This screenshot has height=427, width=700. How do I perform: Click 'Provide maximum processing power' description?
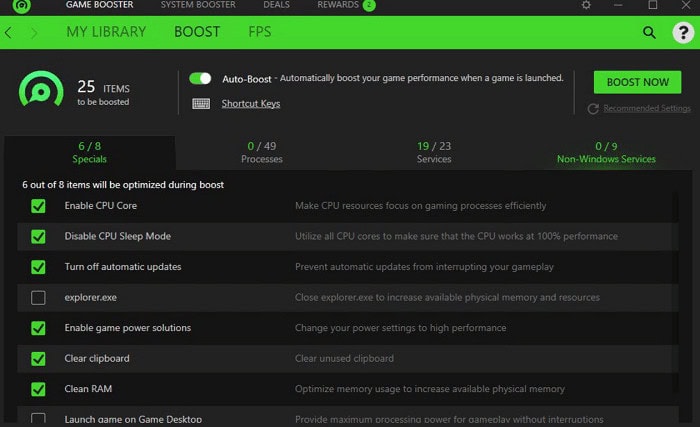(449, 419)
